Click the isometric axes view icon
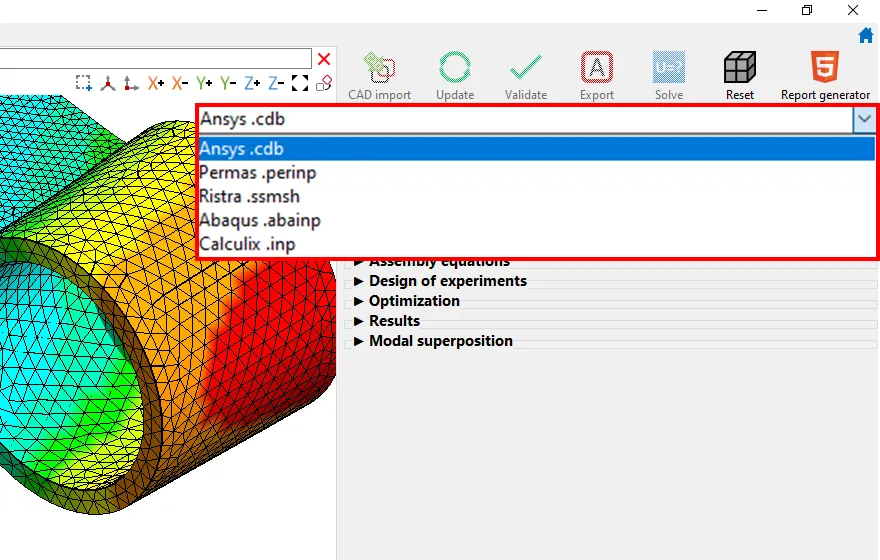This screenshot has width=880, height=560. [108, 84]
